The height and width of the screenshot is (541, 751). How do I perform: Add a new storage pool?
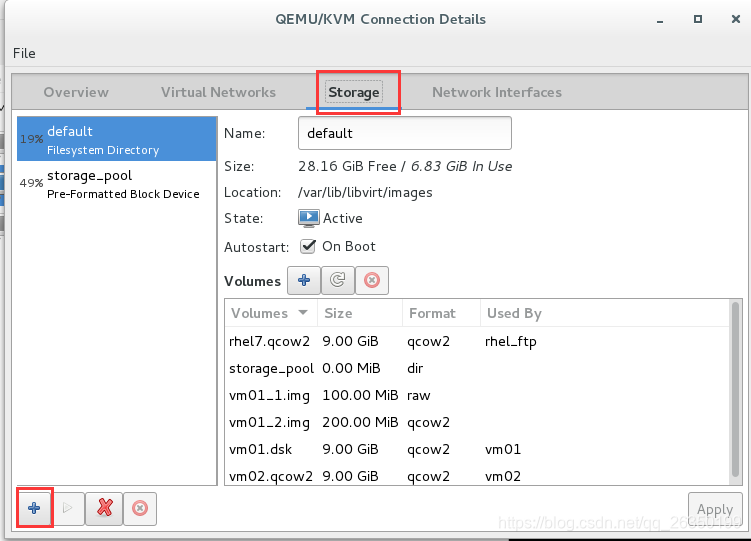(34, 508)
